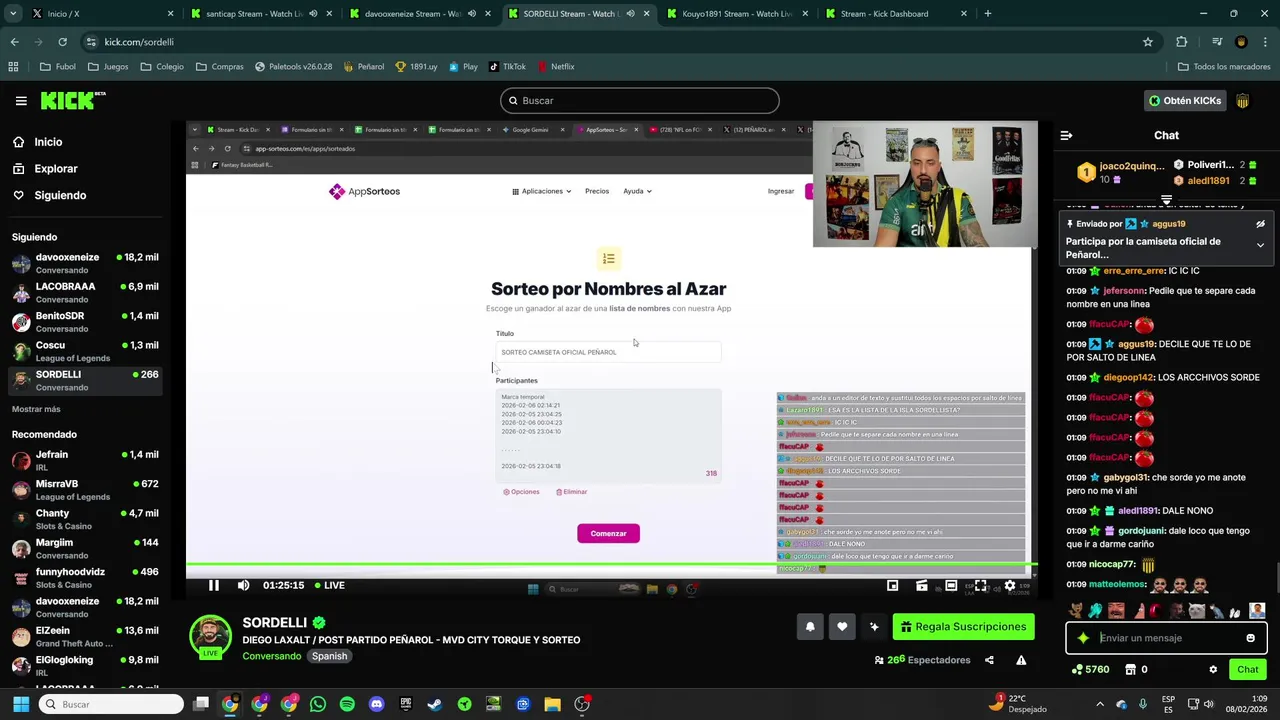1280x720 pixels.
Task: Go to Inicio in sidebar
Action: (48, 142)
